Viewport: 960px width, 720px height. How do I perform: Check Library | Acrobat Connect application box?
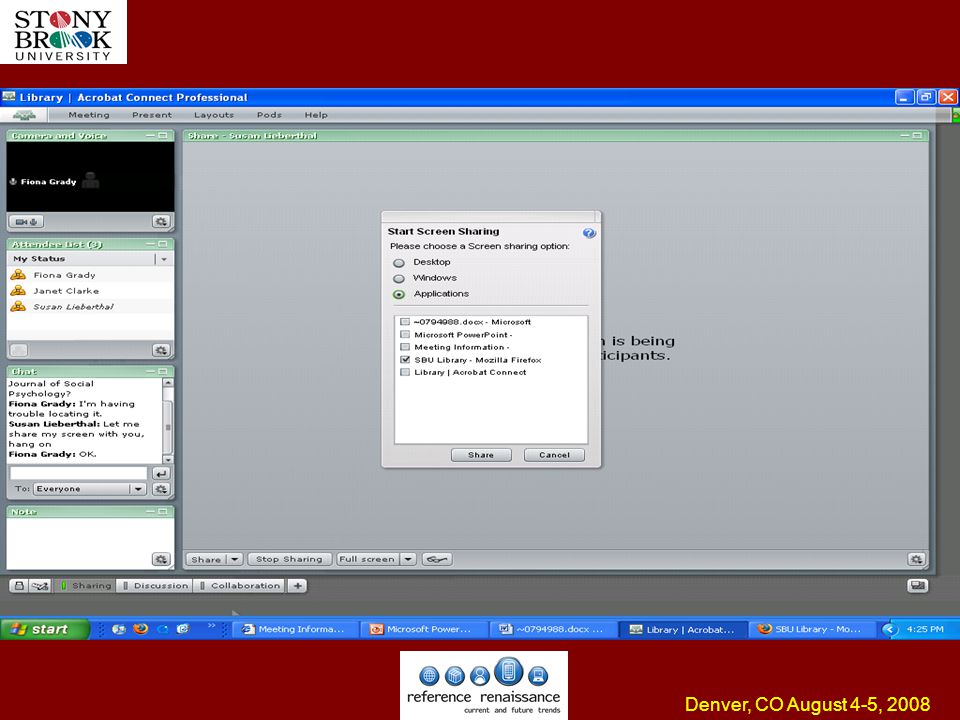tap(405, 372)
